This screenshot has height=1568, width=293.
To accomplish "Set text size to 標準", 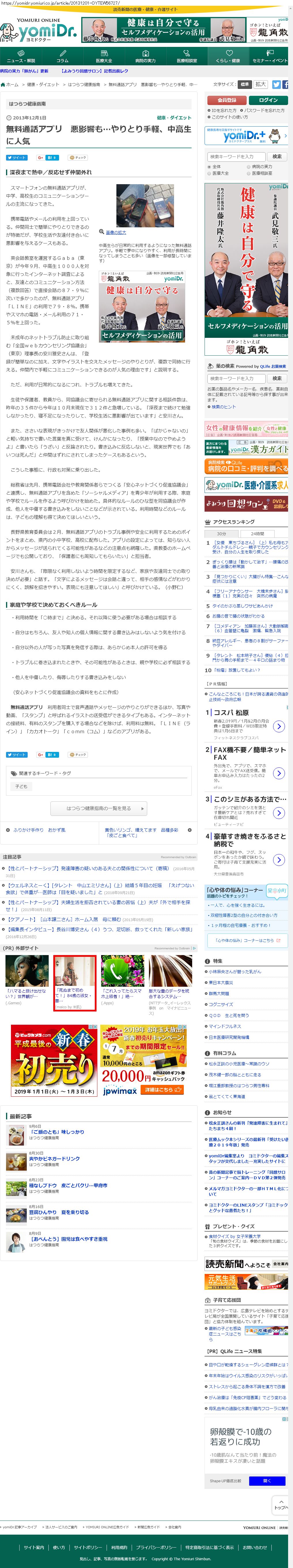I will [244, 85].
